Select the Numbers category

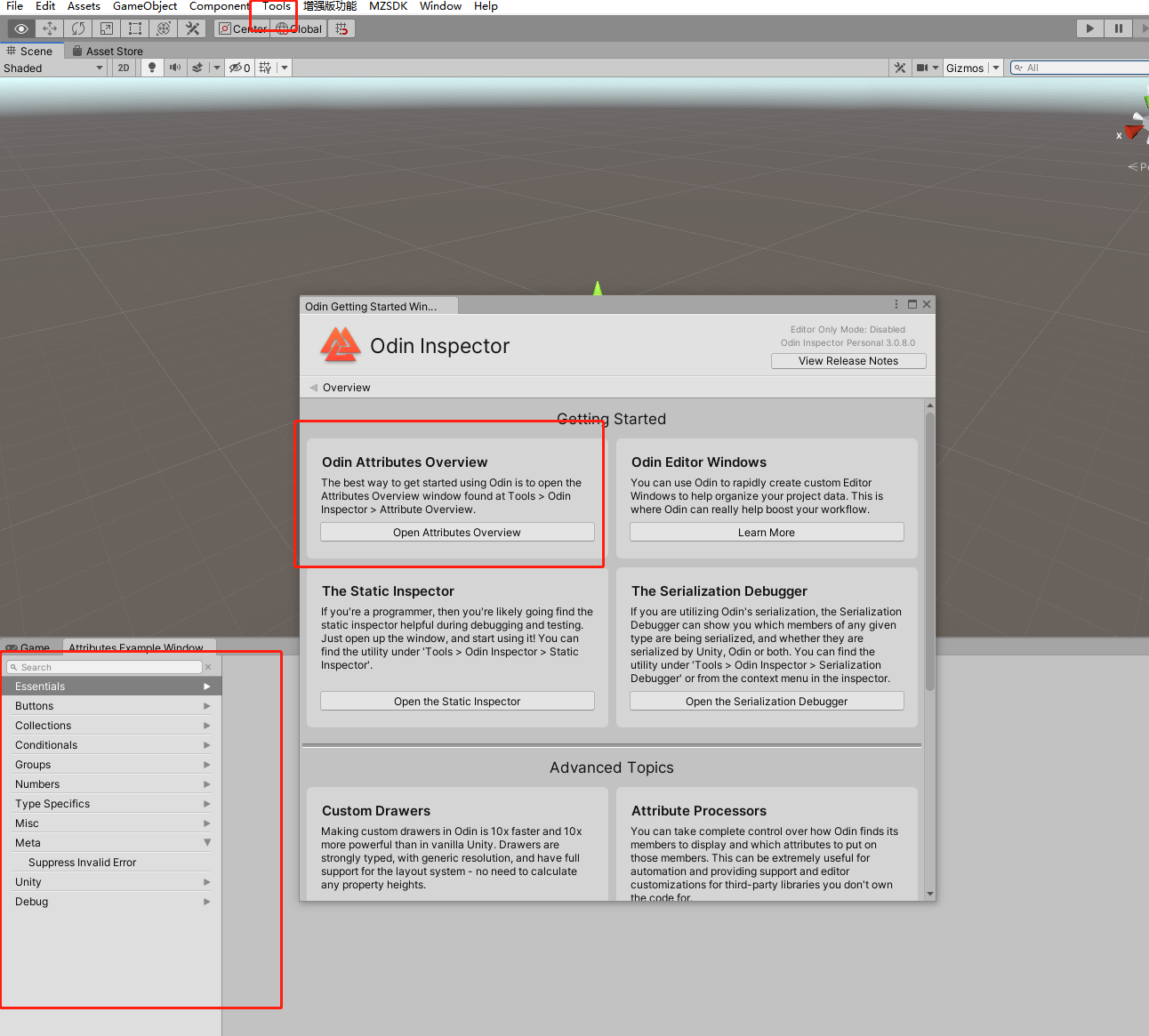(x=111, y=784)
